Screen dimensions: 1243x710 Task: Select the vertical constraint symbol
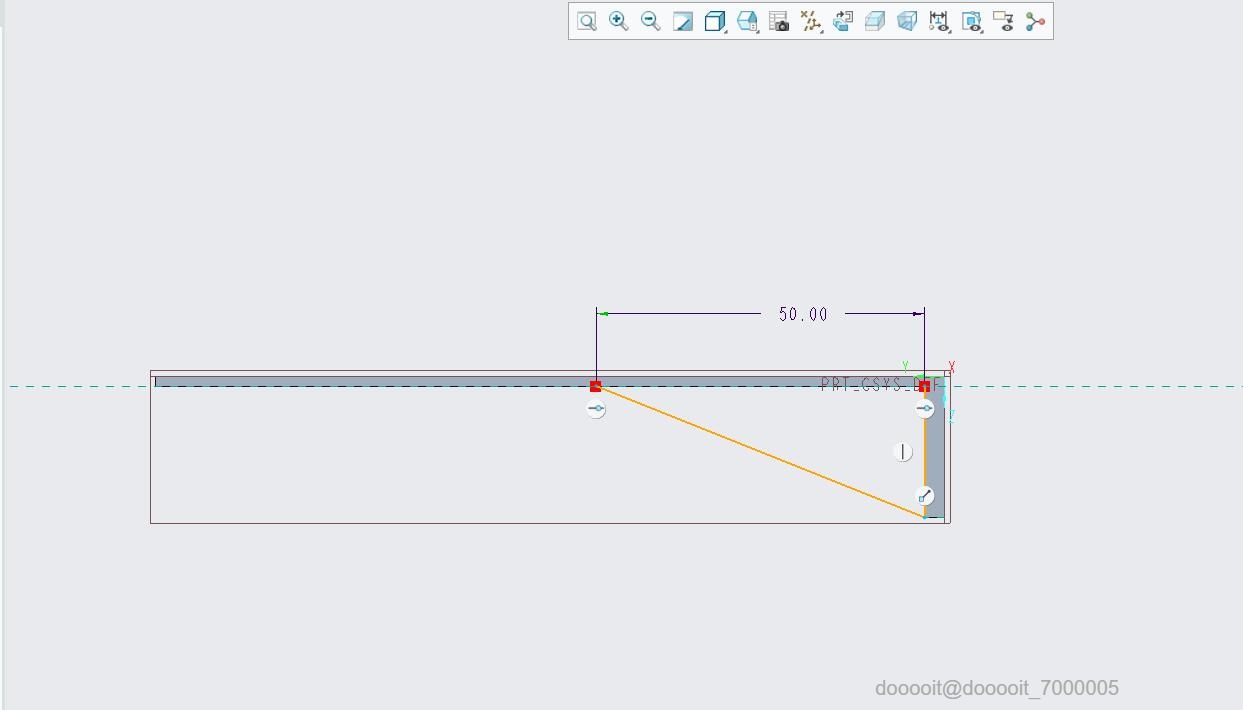pyautogui.click(x=903, y=452)
